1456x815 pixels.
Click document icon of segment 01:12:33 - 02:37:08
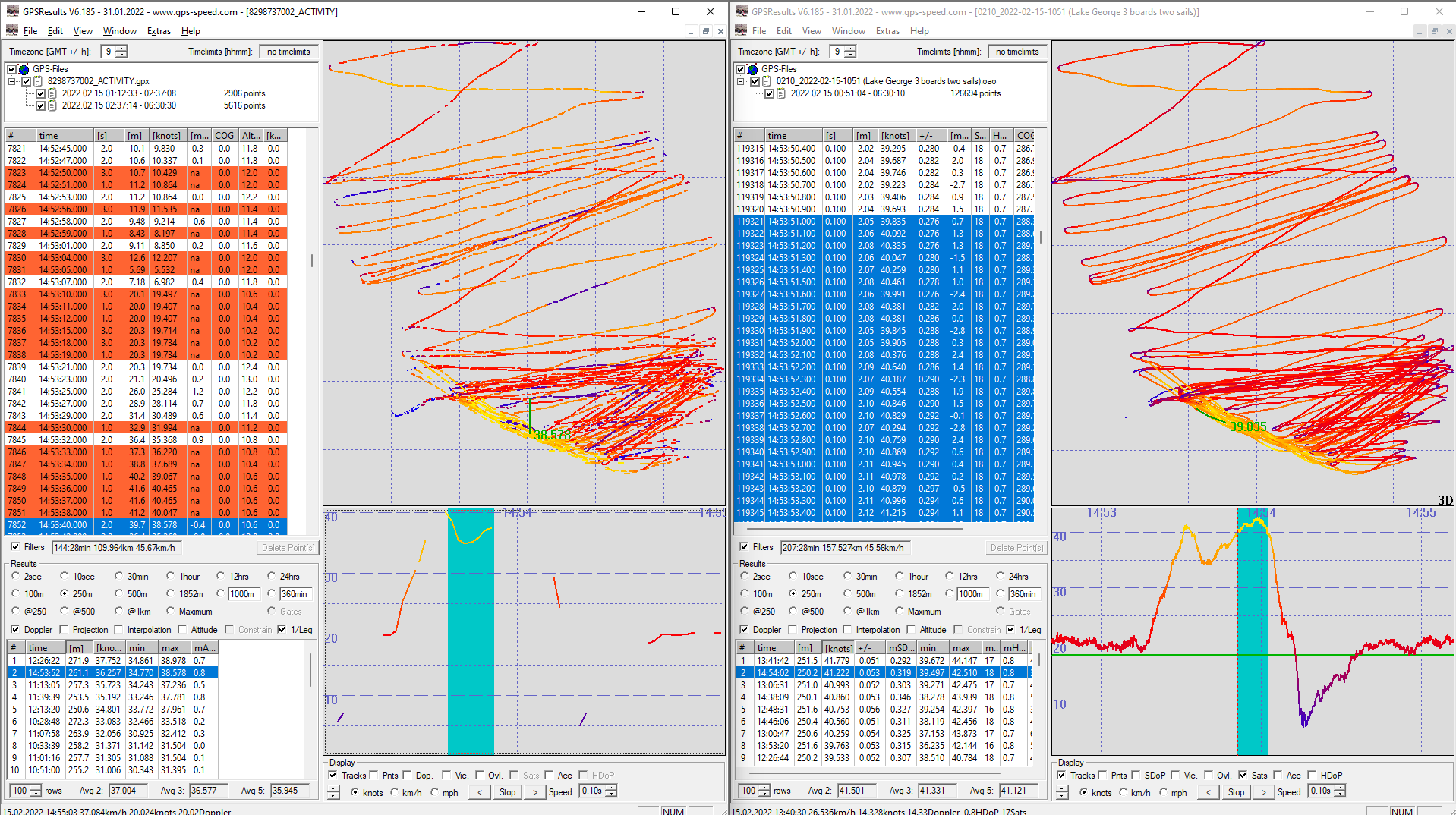coord(52,93)
